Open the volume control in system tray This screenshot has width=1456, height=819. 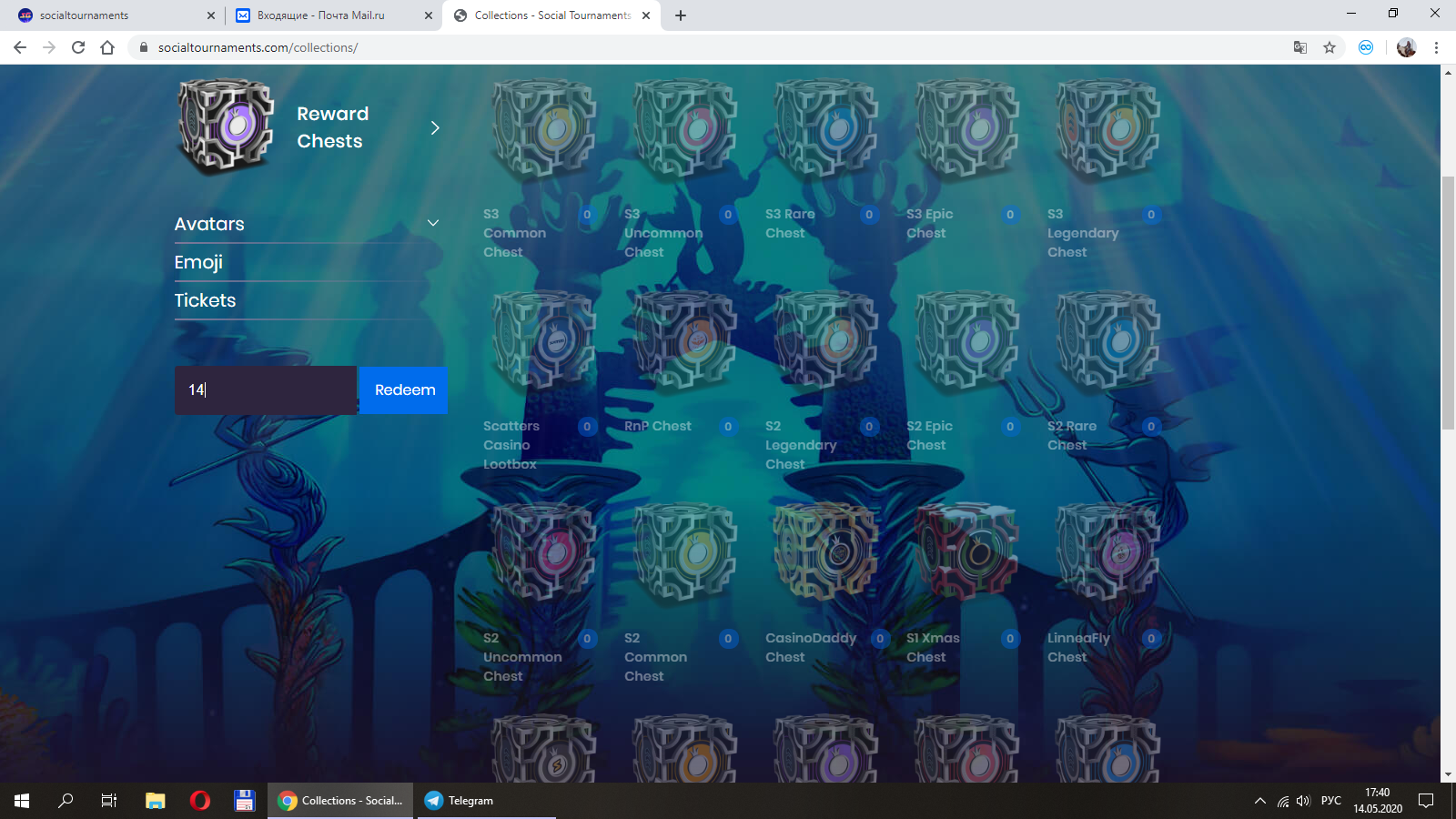[1303, 801]
